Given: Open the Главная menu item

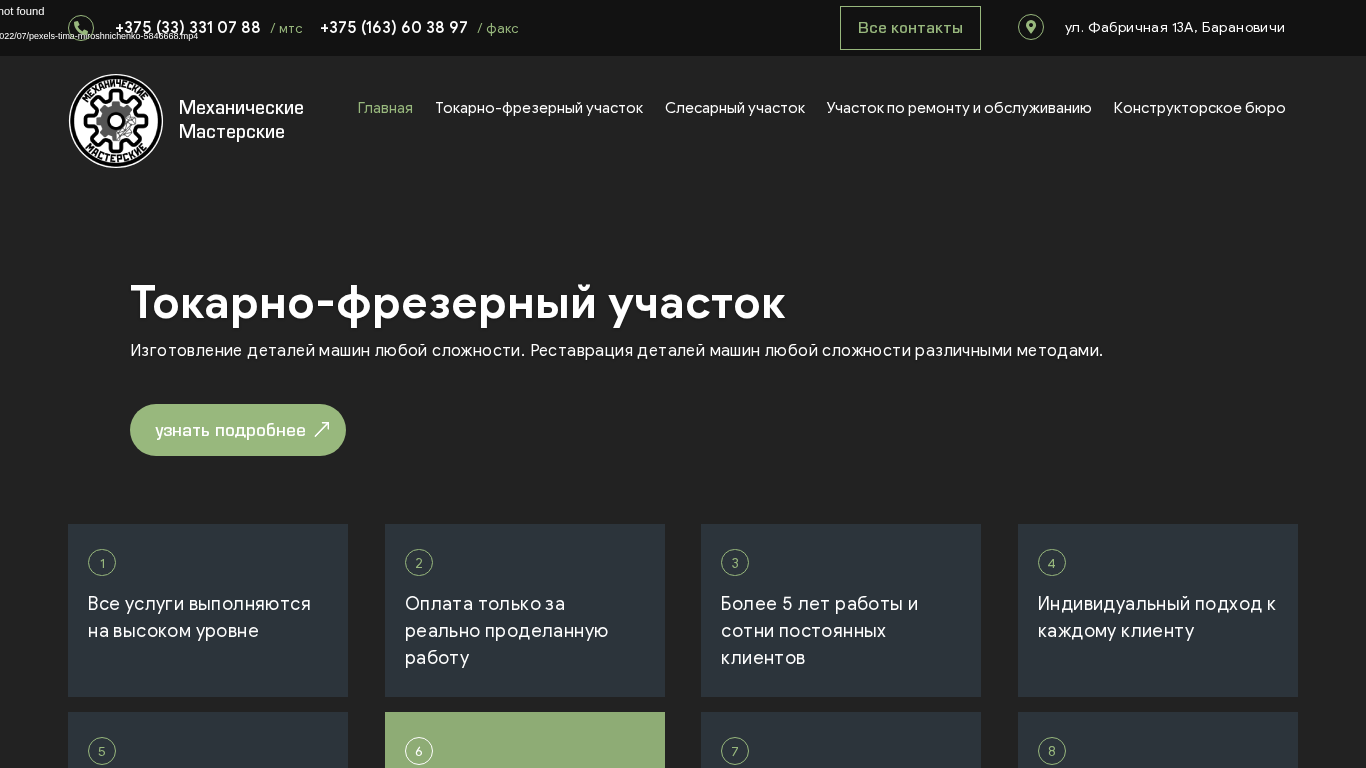Looking at the screenshot, I should (385, 108).
